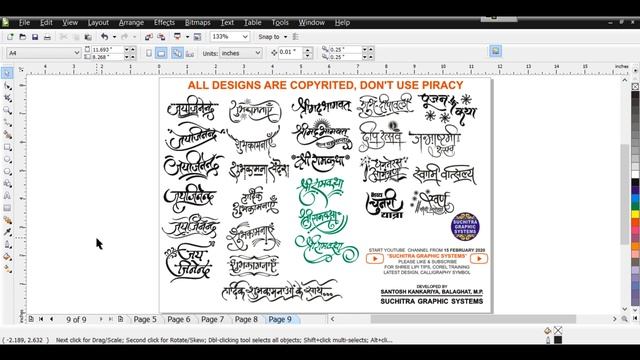Select the Fill tool

(x=7, y=257)
